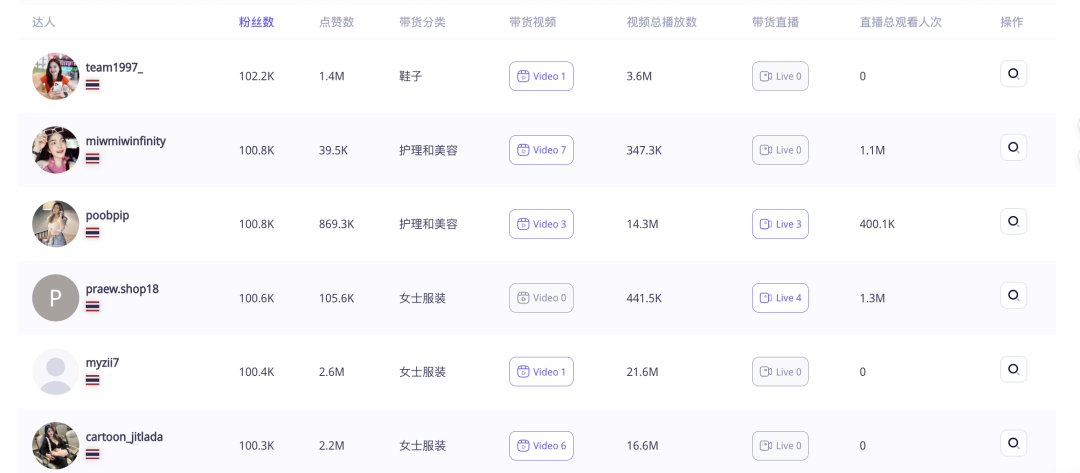Open the search action for praew.shop18
1080x473 pixels.
pyautogui.click(x=1013, y=295)
